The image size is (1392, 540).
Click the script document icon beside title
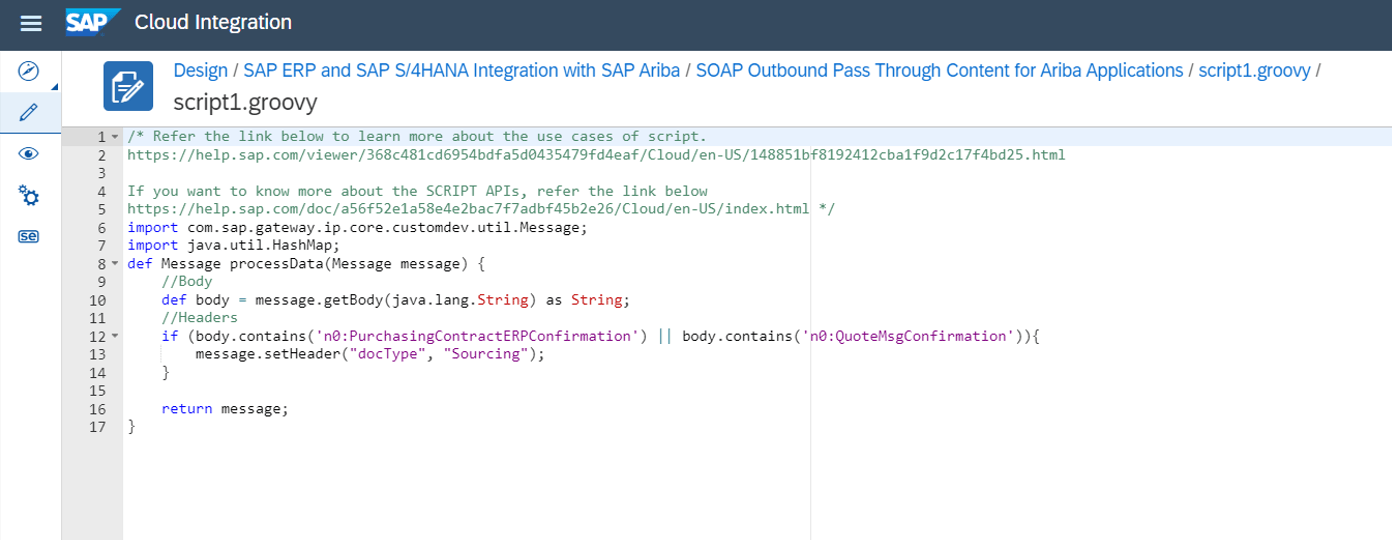point(128,86)
